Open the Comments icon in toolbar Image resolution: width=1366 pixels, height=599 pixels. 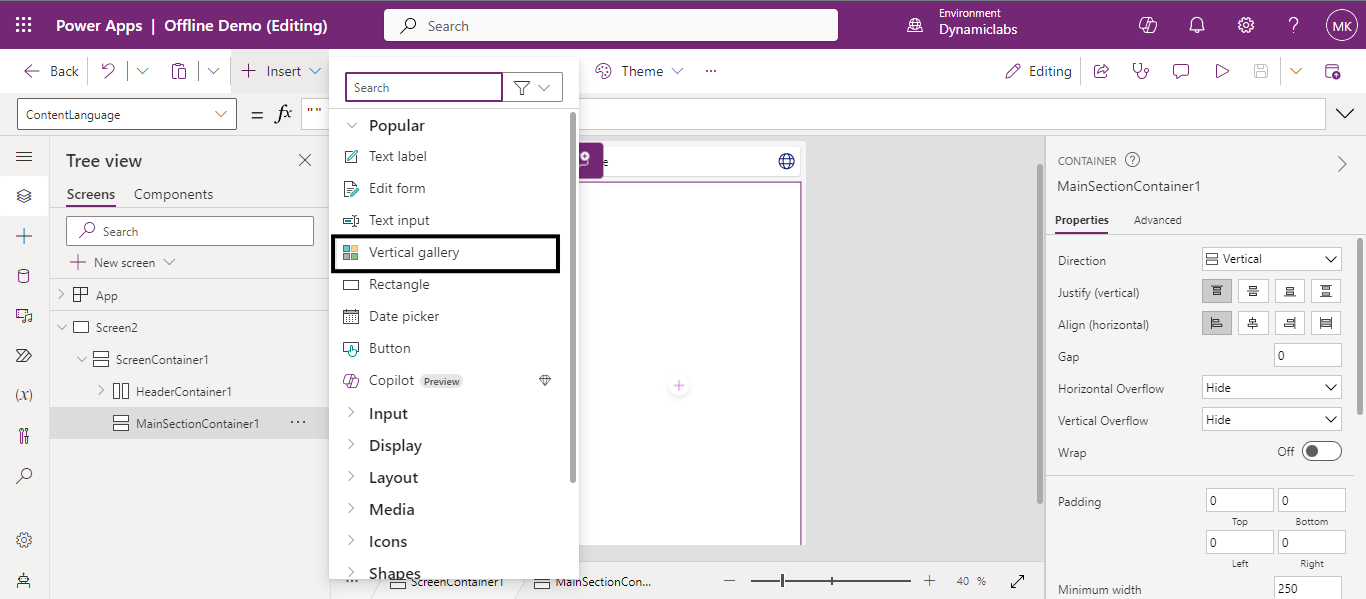click(1181, 71)
